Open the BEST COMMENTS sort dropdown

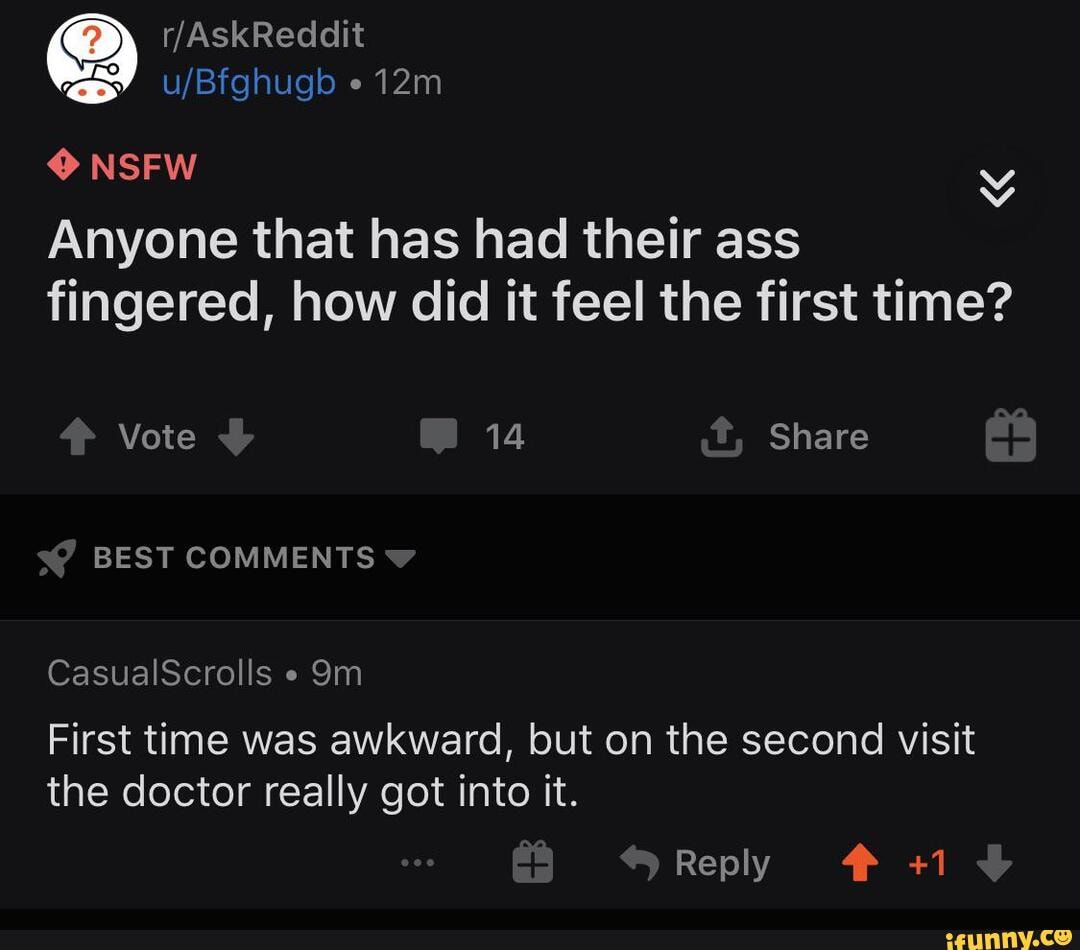point(400,559)
